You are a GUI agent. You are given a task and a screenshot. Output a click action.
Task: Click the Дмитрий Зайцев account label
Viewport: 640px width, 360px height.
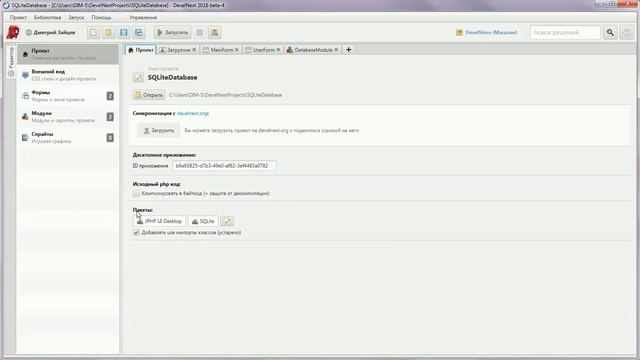tap(51, 32)
